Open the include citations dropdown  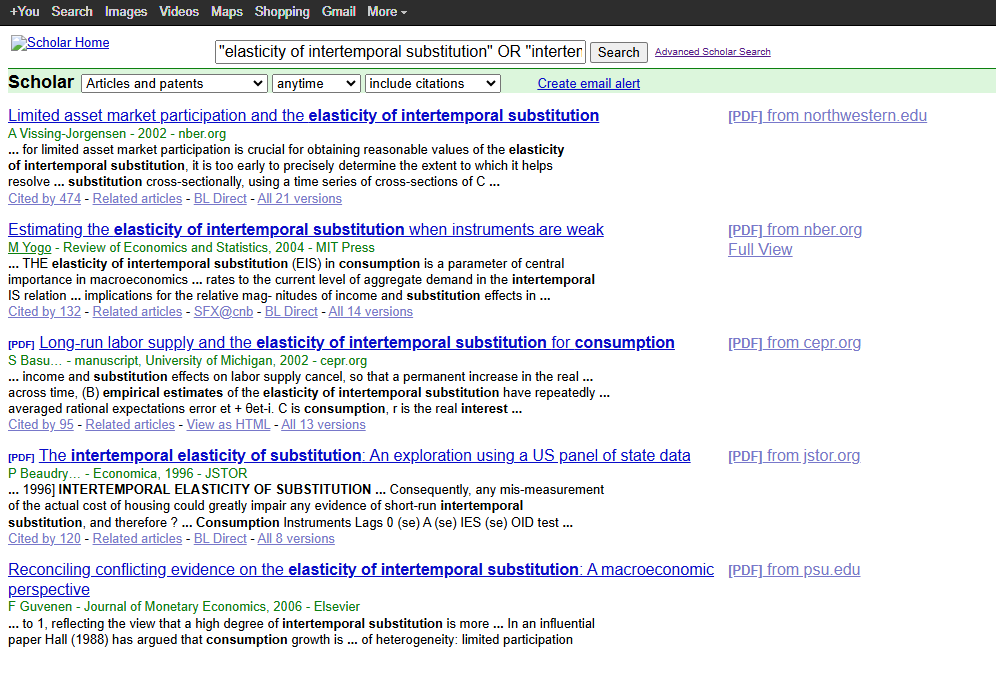[433, 83]
